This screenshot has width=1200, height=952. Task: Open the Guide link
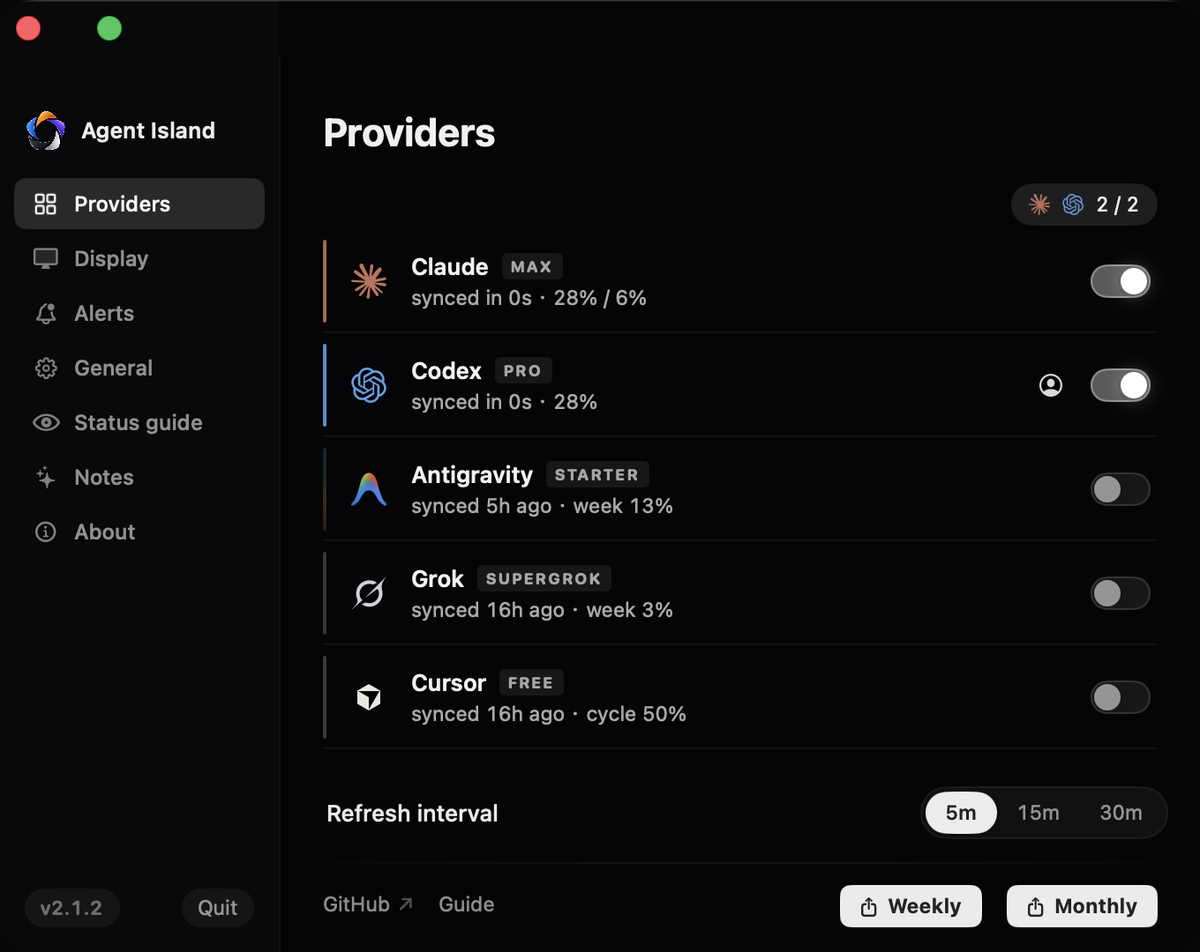(467, 904)
